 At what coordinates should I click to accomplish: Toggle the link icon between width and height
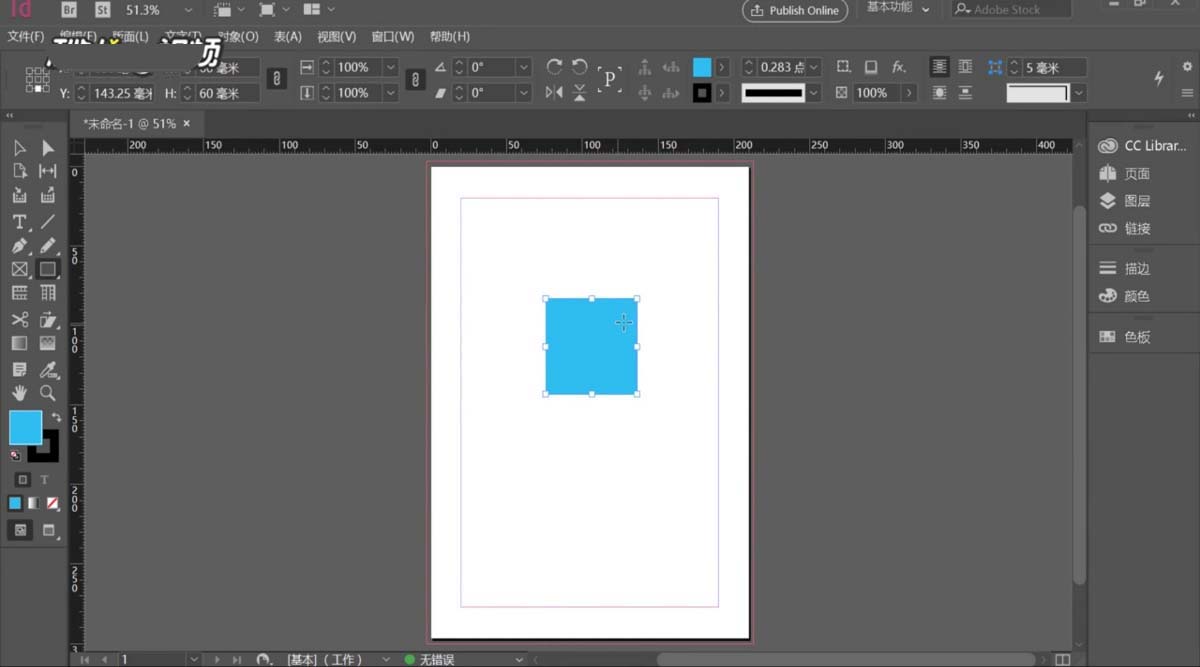277,80
